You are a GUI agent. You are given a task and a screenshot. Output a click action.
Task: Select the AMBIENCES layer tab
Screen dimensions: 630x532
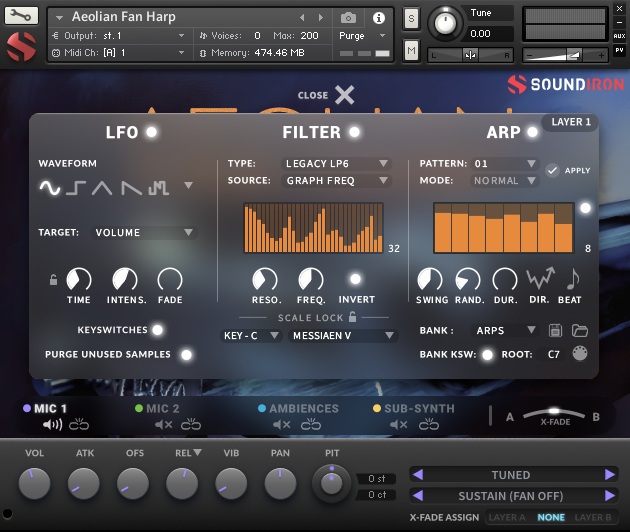pos(304,409)
